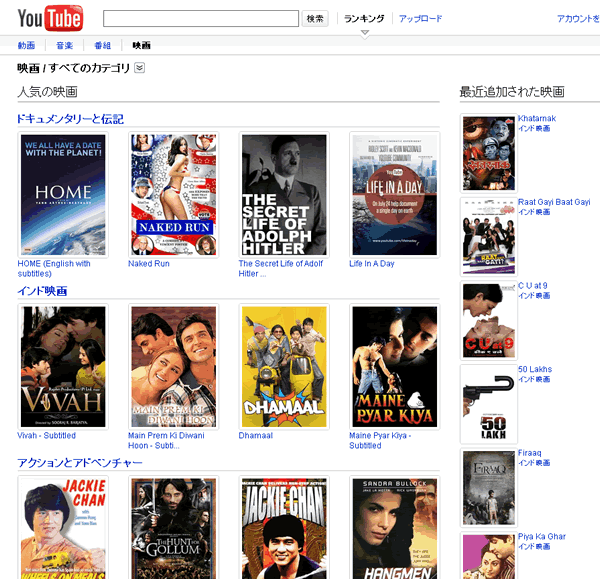600x579 pixels.
Task: Open the Maine Pyar Kiya poster
Action: (395, 367)
